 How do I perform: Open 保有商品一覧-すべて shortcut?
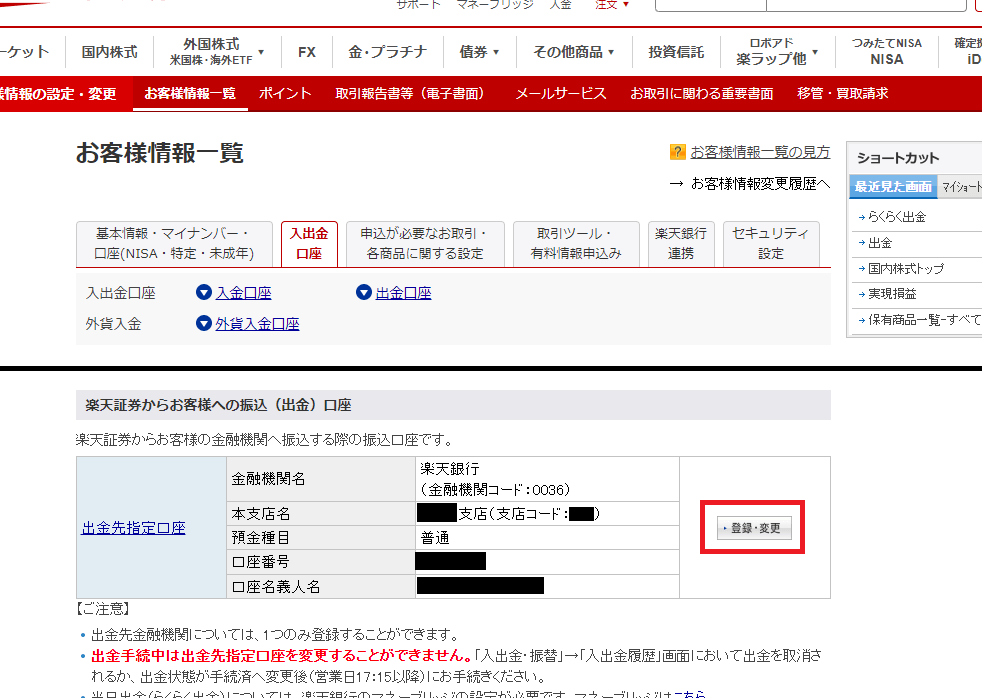tap(924, 319)
